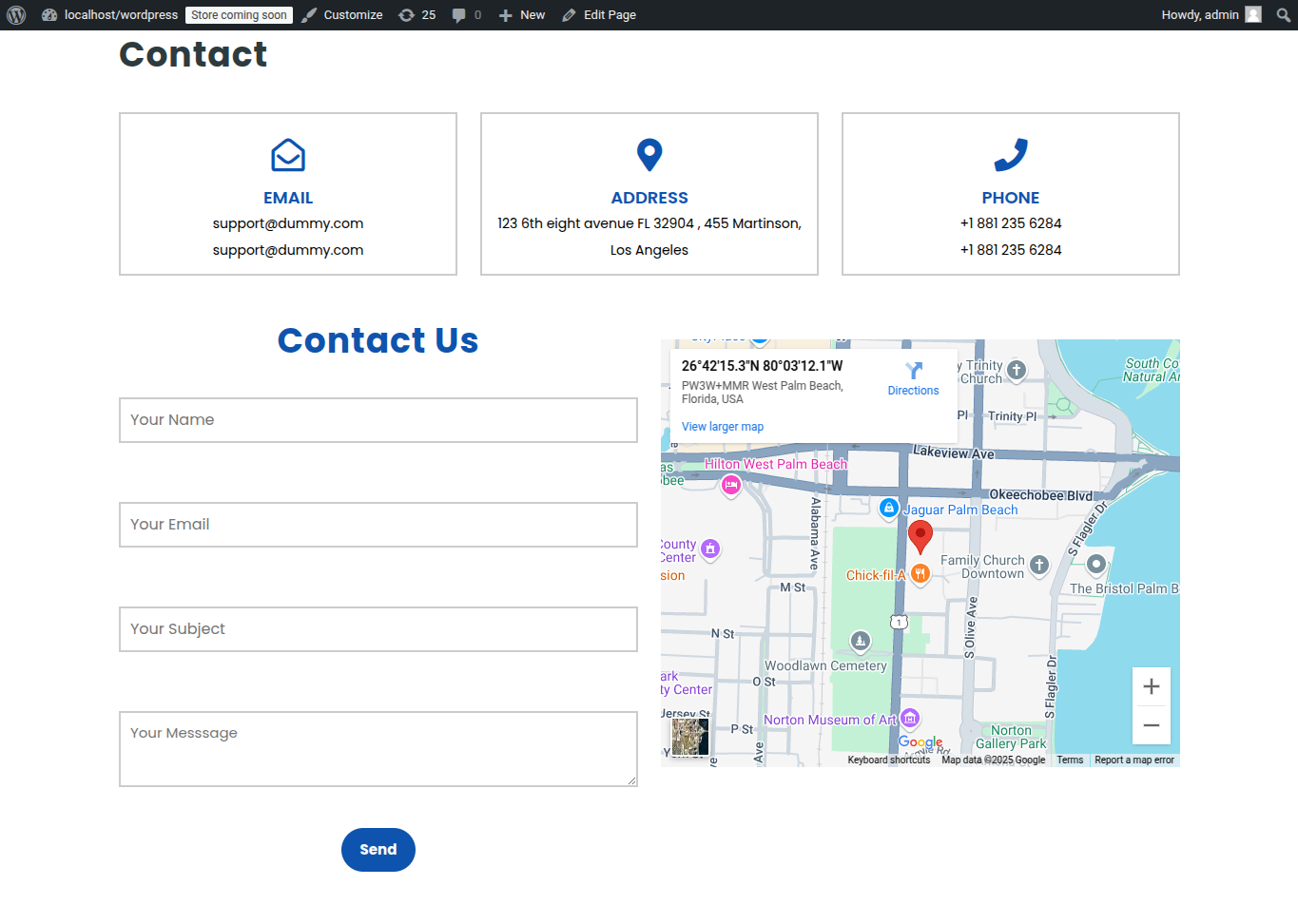The image size is (1298, 924).
Task: Open the Customize menu item
Action: point(342,15)
